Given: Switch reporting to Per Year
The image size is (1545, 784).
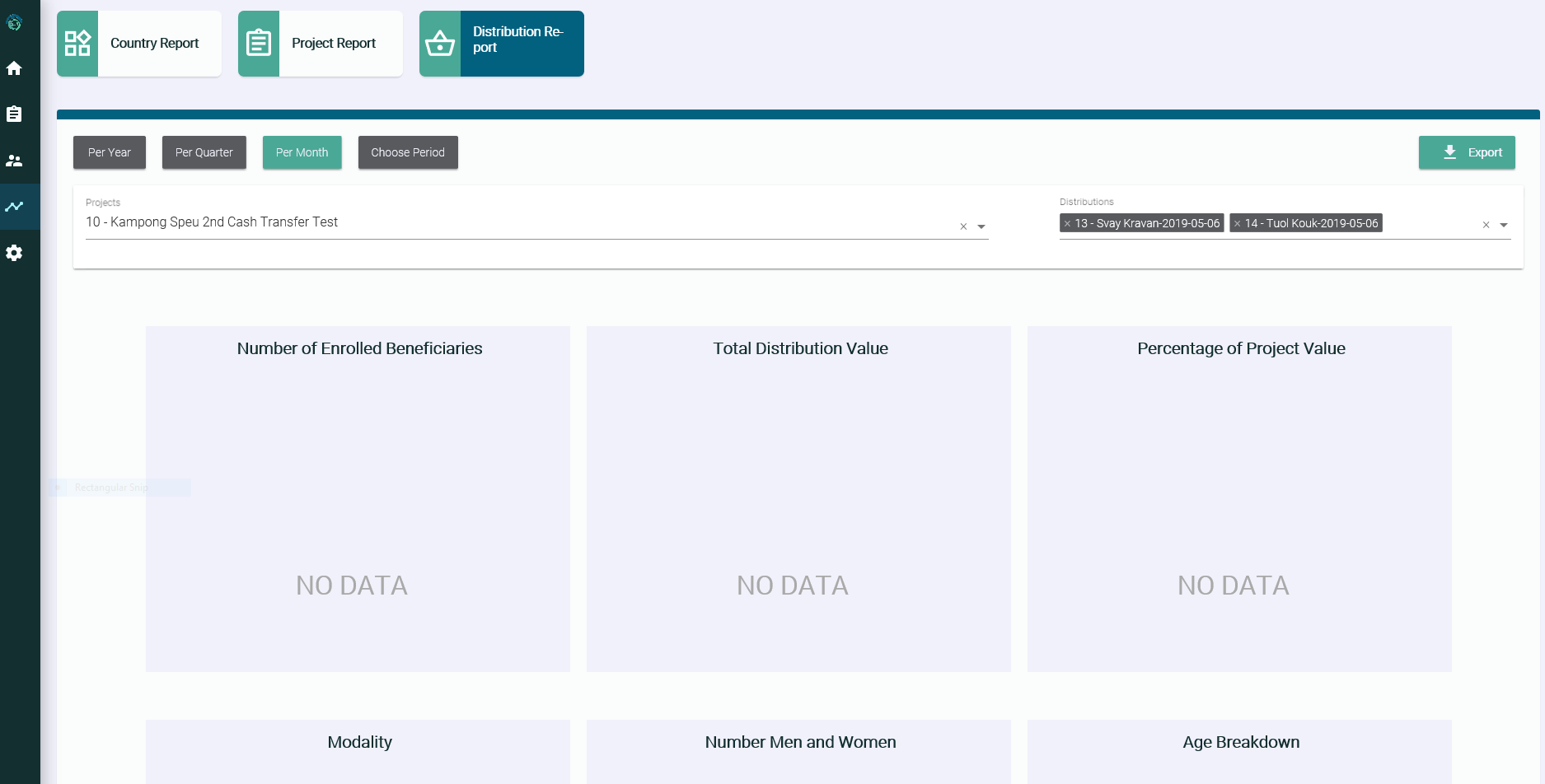Looking at the screenshot, I should [109, 152].
